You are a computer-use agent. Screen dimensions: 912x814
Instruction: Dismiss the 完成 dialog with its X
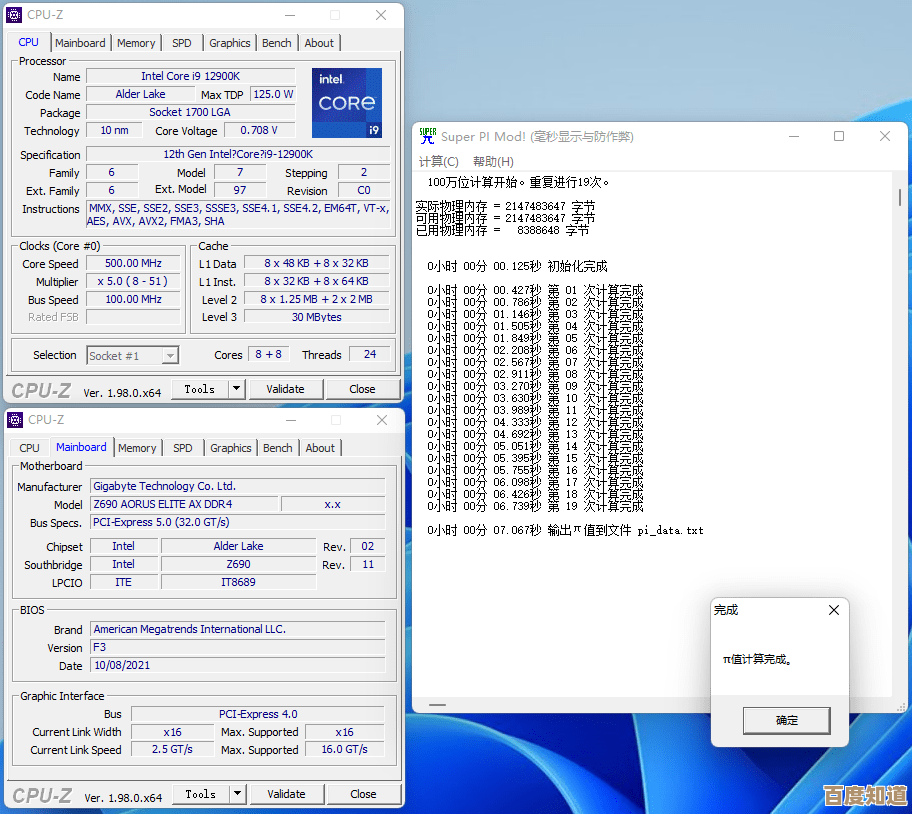pyautogui.click(x=834, y=610)
